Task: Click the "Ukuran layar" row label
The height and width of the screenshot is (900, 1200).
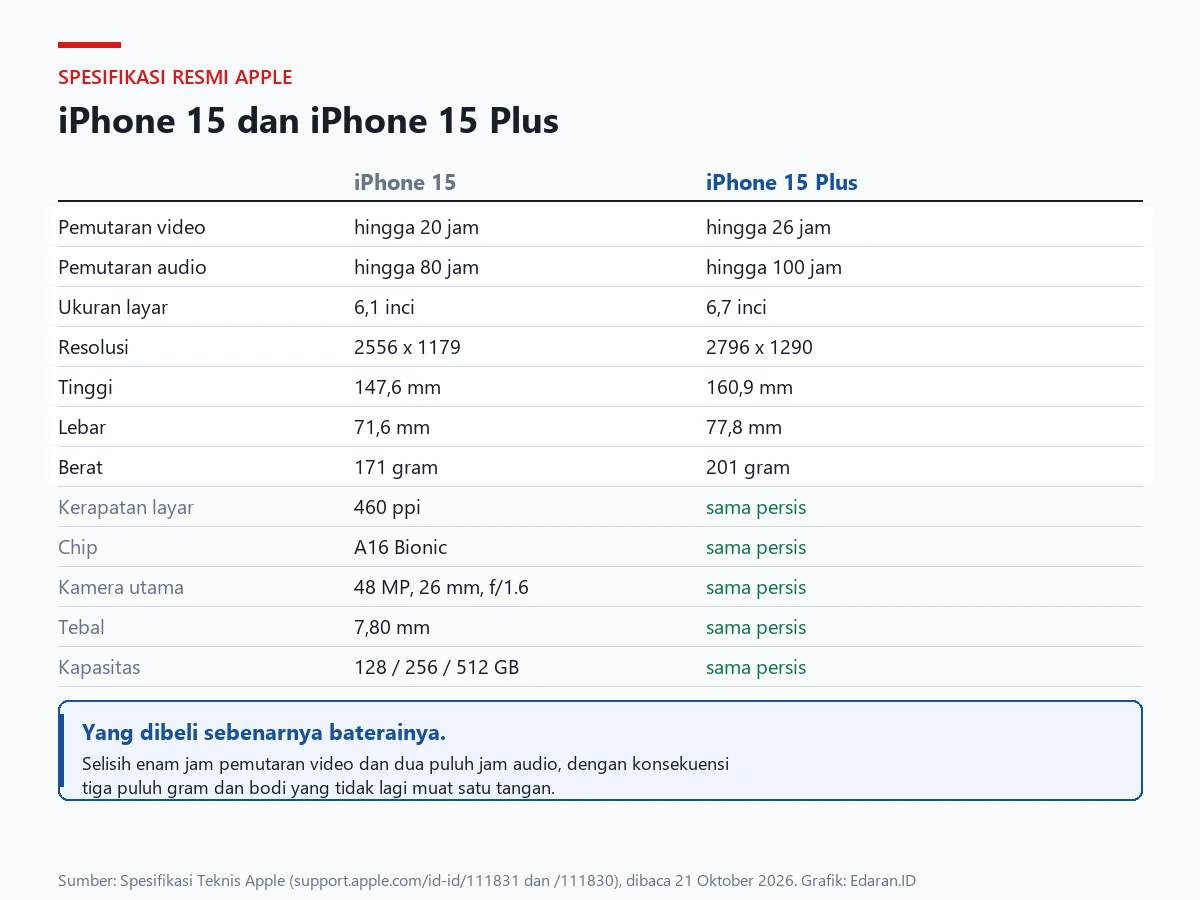Action: point(113,307)
